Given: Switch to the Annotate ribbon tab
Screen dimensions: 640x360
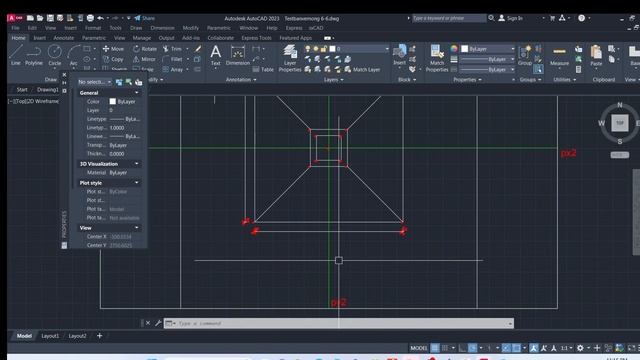Looking at the screenshot, I should point(64,38).
